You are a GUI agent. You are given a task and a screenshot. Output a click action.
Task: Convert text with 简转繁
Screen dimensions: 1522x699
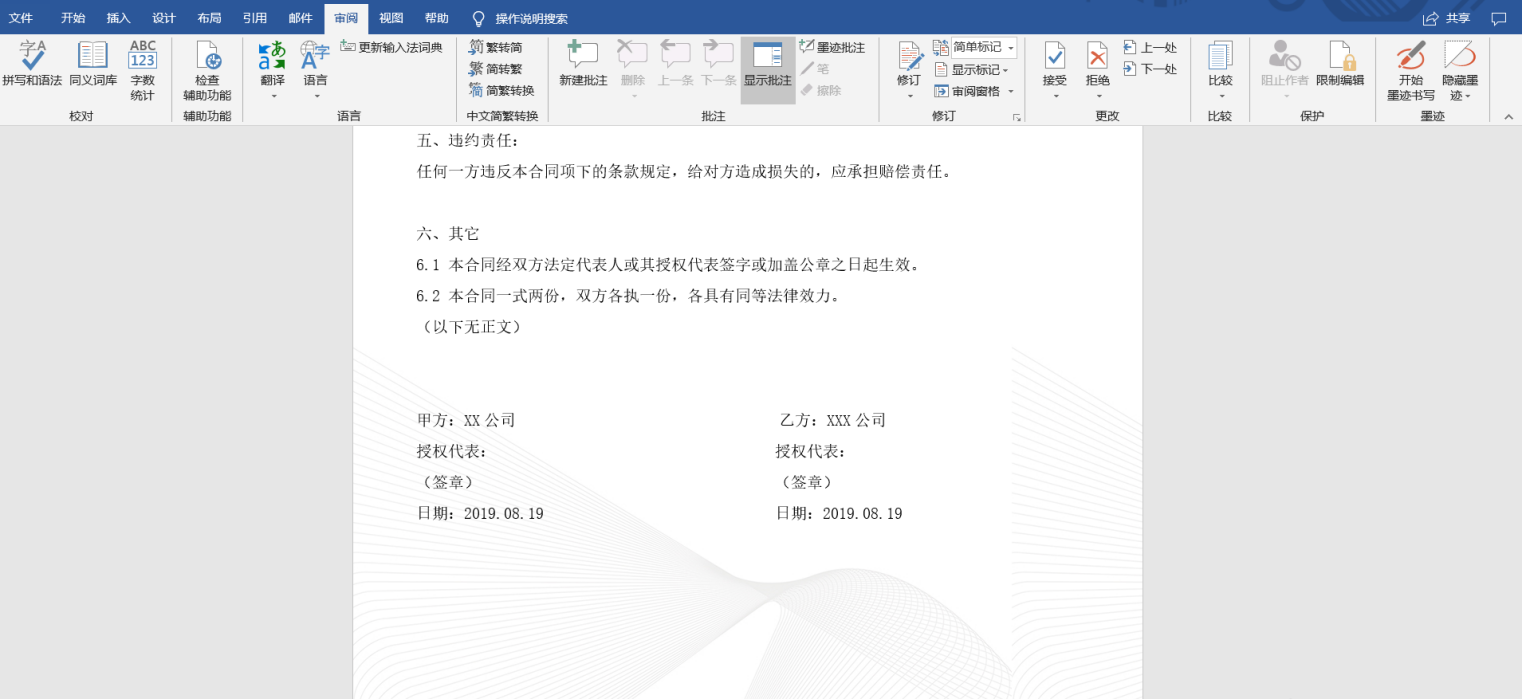point(496,68)
